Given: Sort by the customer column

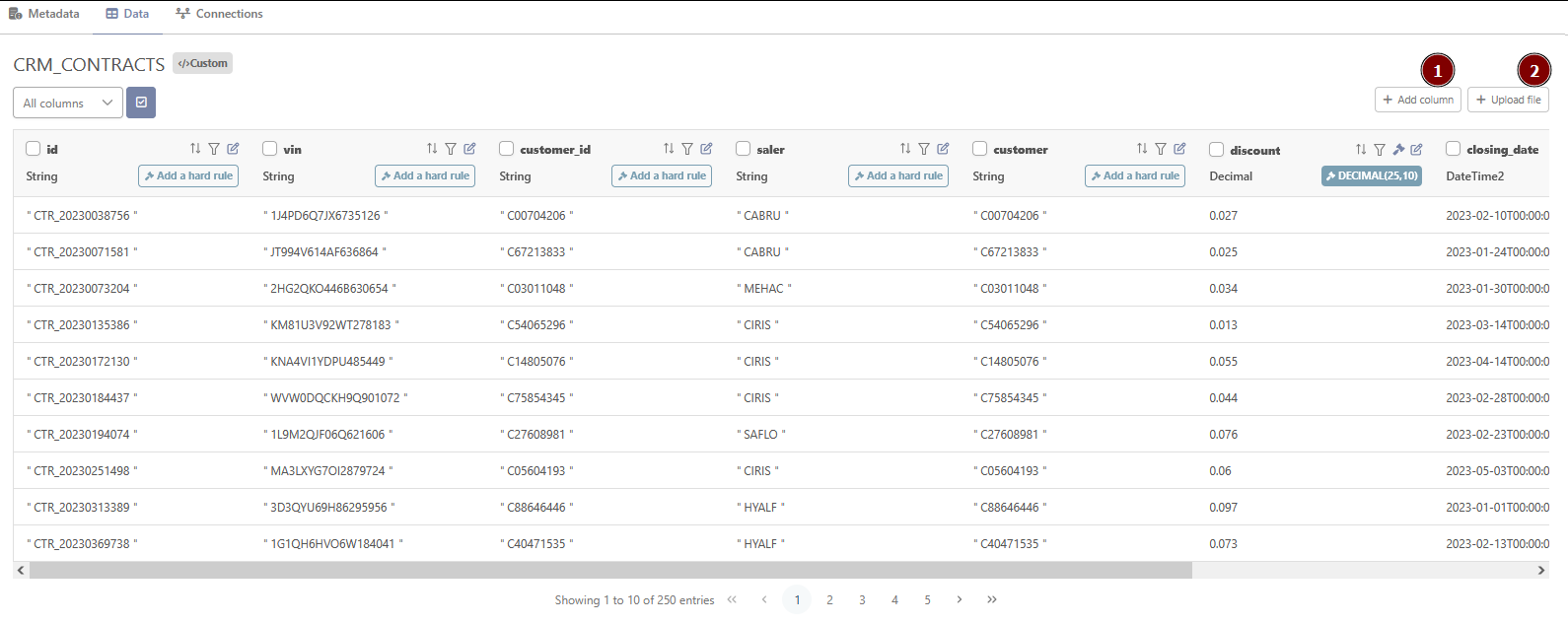Looking at the screenshot, I should (x=1142, y=149).
